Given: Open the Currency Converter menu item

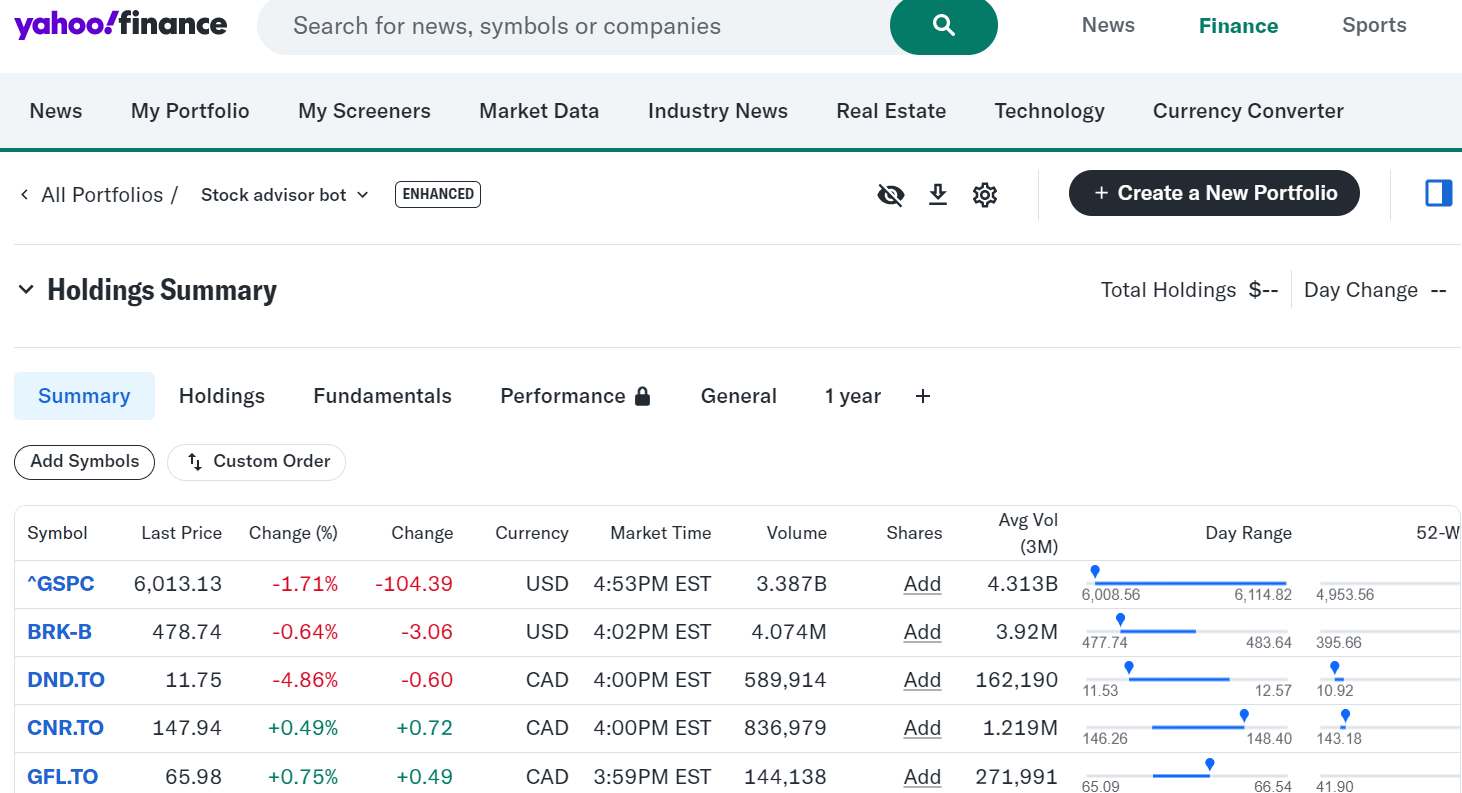Looking at the screenshot, I should 1247,111.
